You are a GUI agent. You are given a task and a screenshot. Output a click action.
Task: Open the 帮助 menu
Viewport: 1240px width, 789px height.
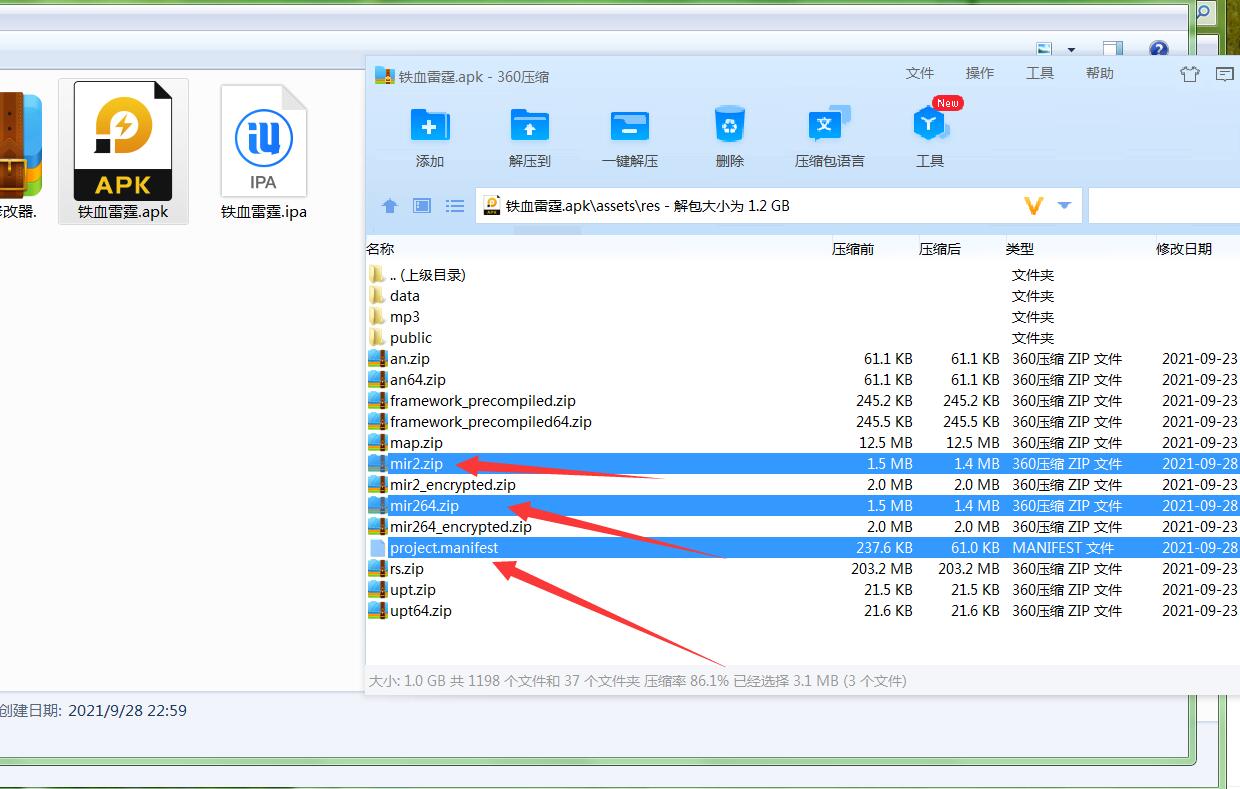(x=1099, y=73)
